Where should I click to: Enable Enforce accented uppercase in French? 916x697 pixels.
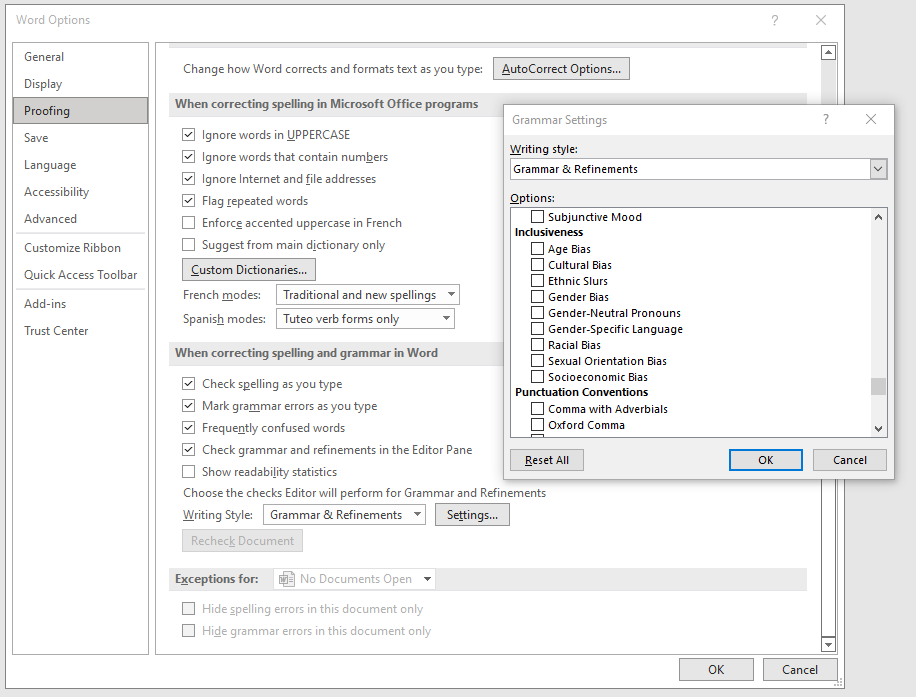pos(188,223)
